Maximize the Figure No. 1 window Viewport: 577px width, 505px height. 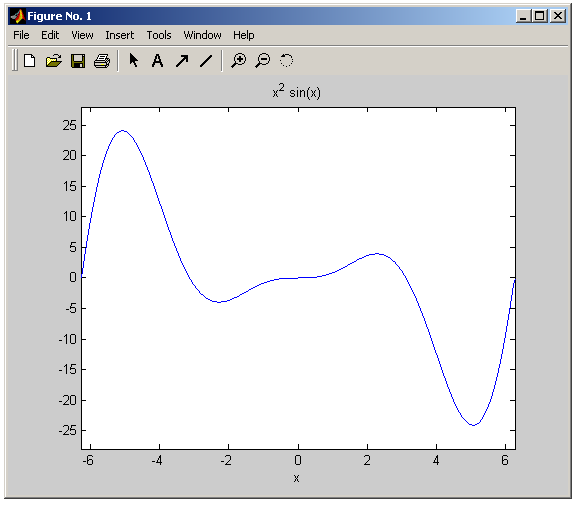coord(540,16)
